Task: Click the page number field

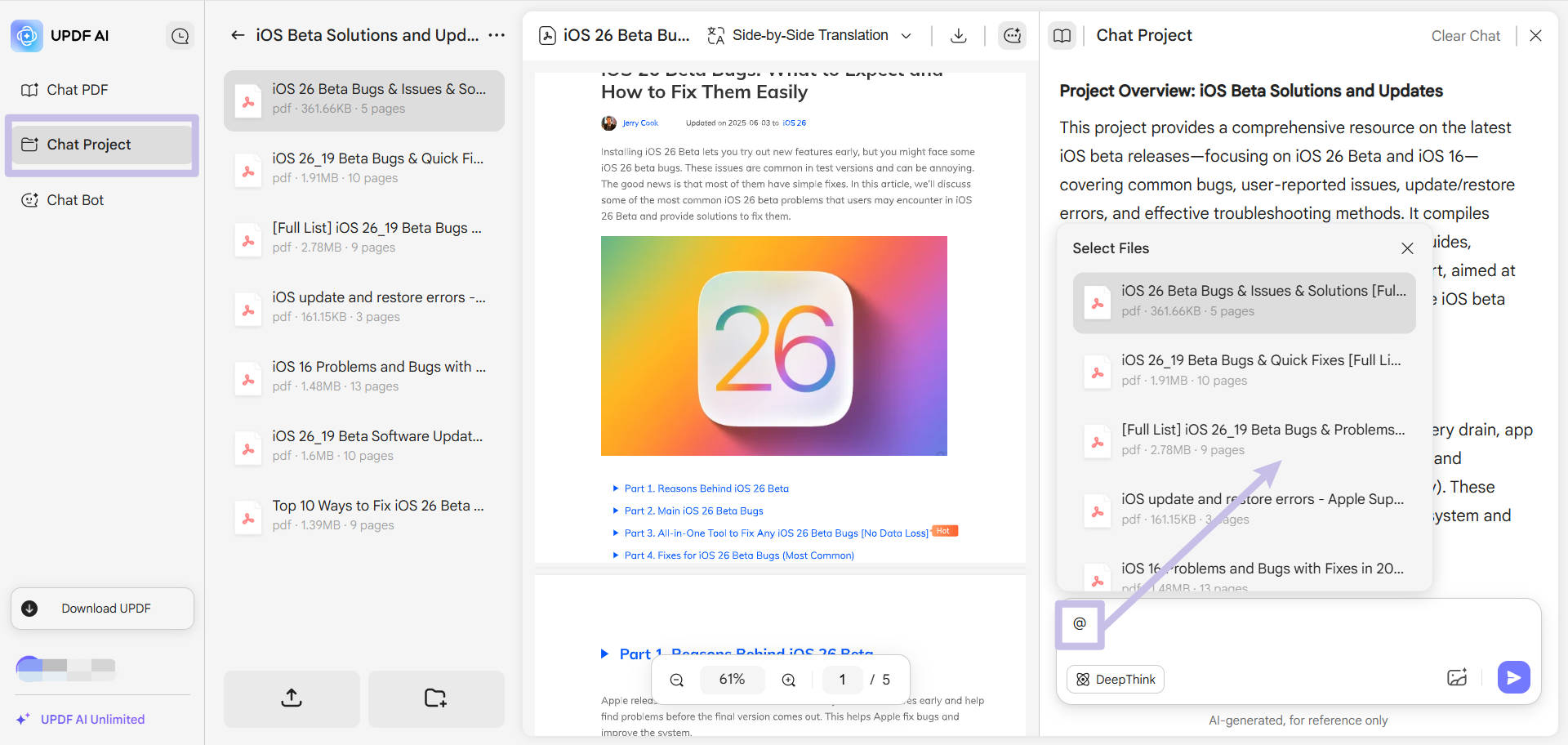Action: pos(842,680)
